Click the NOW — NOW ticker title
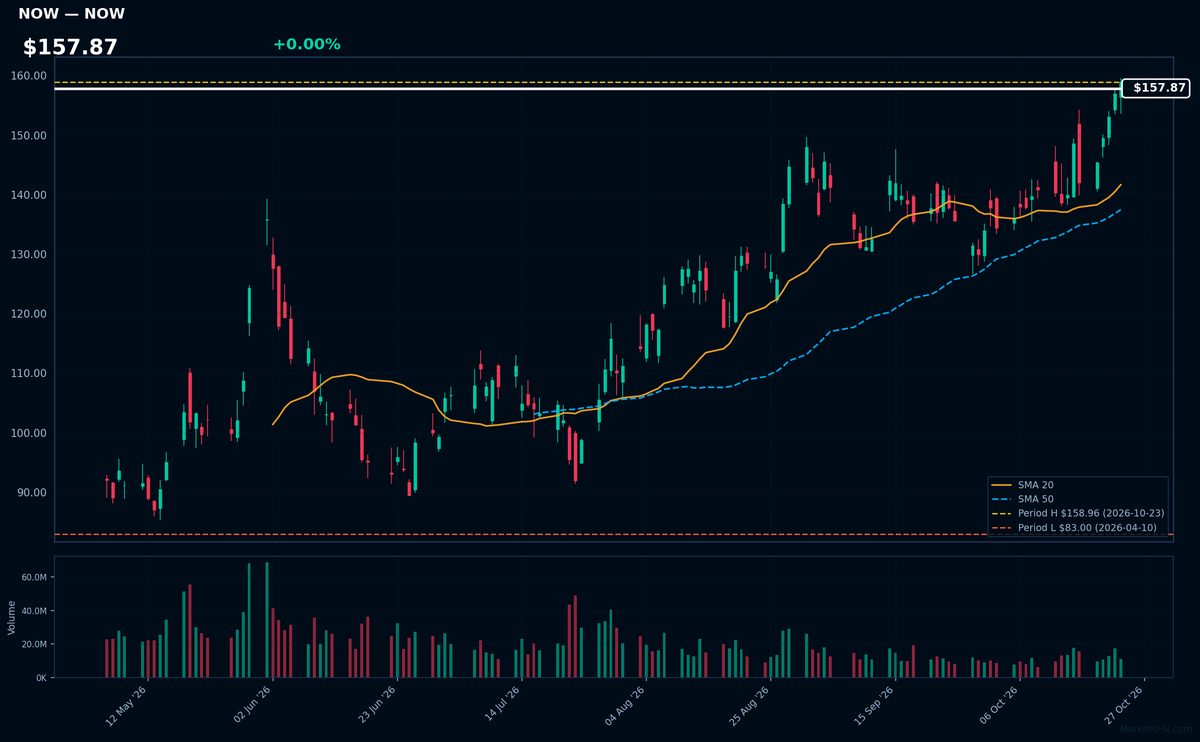Screen dimensions: 1200x742 [71, 14]
